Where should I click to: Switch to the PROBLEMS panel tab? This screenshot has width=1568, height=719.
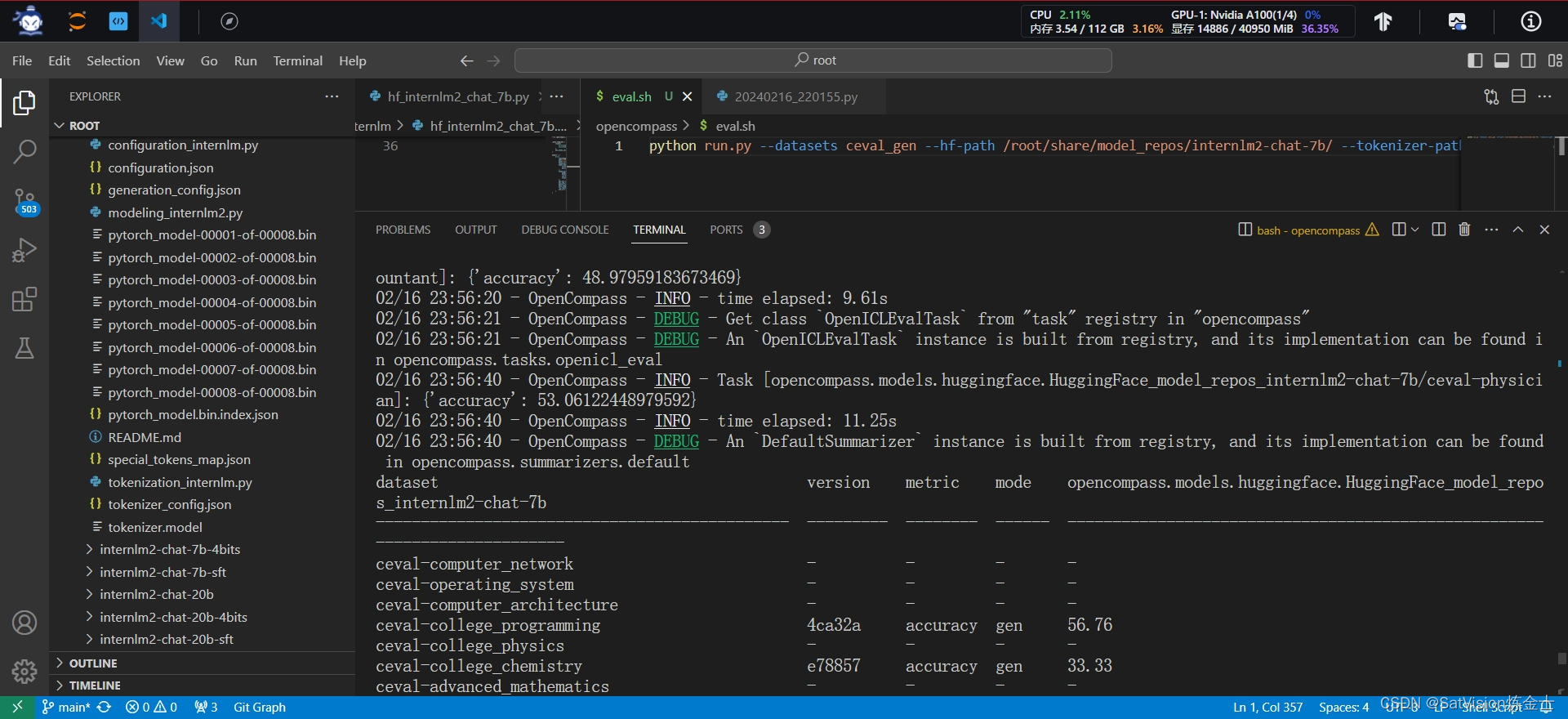coord(403,230)
